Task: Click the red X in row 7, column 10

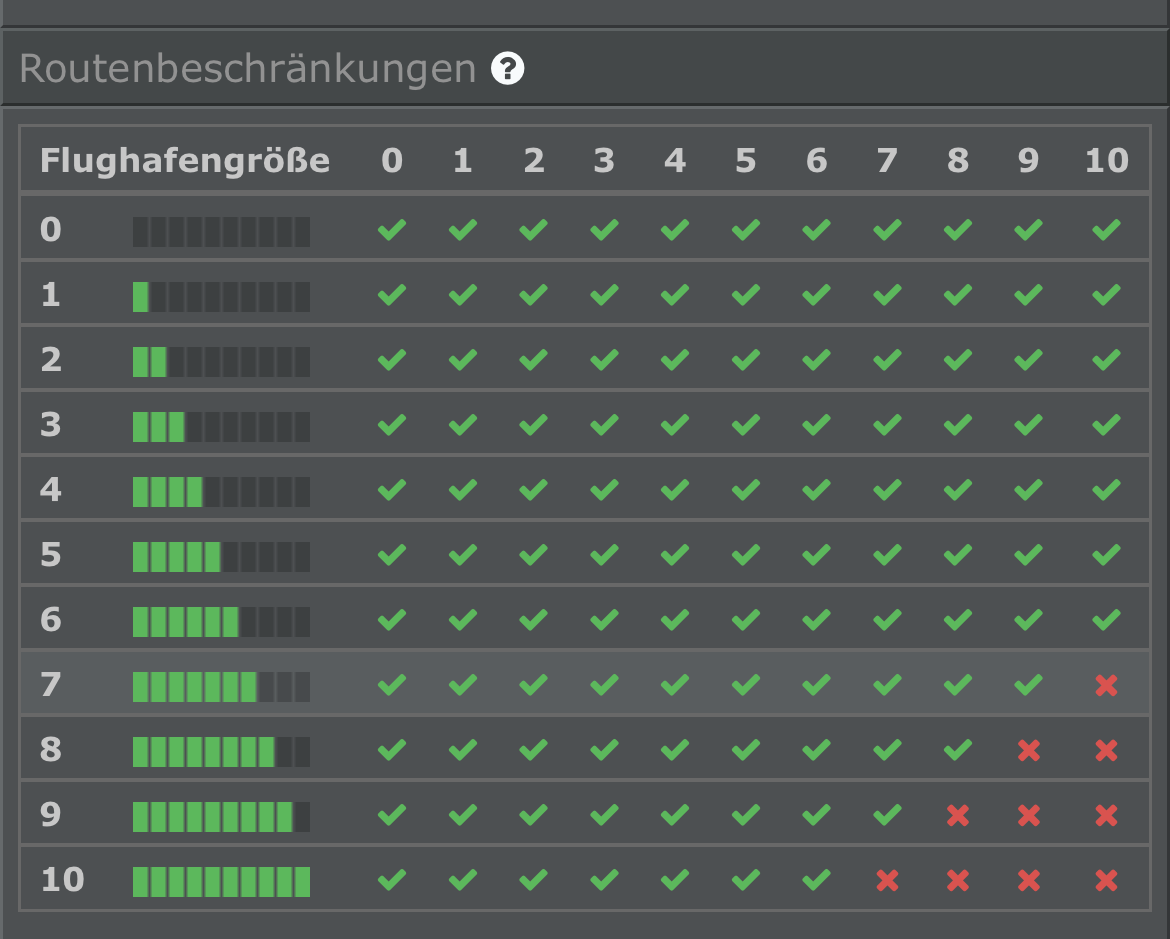Action: (x=1106, y=685)
